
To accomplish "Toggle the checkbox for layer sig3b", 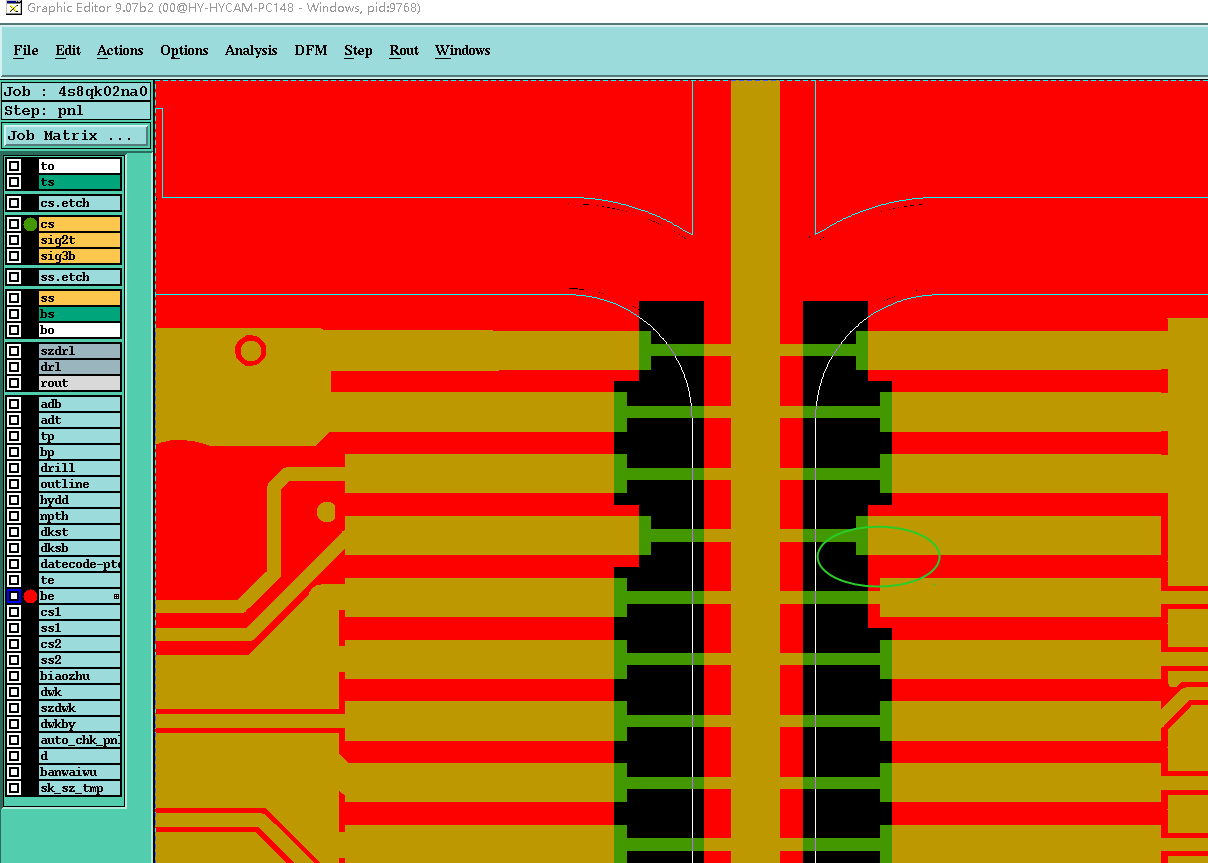I will point(14,256).
